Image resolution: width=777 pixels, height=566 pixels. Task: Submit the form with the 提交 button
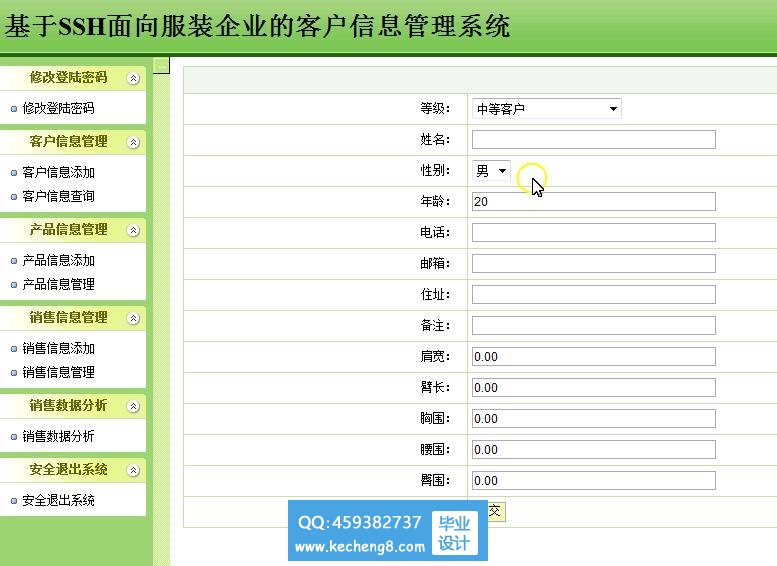pos(496,511)
